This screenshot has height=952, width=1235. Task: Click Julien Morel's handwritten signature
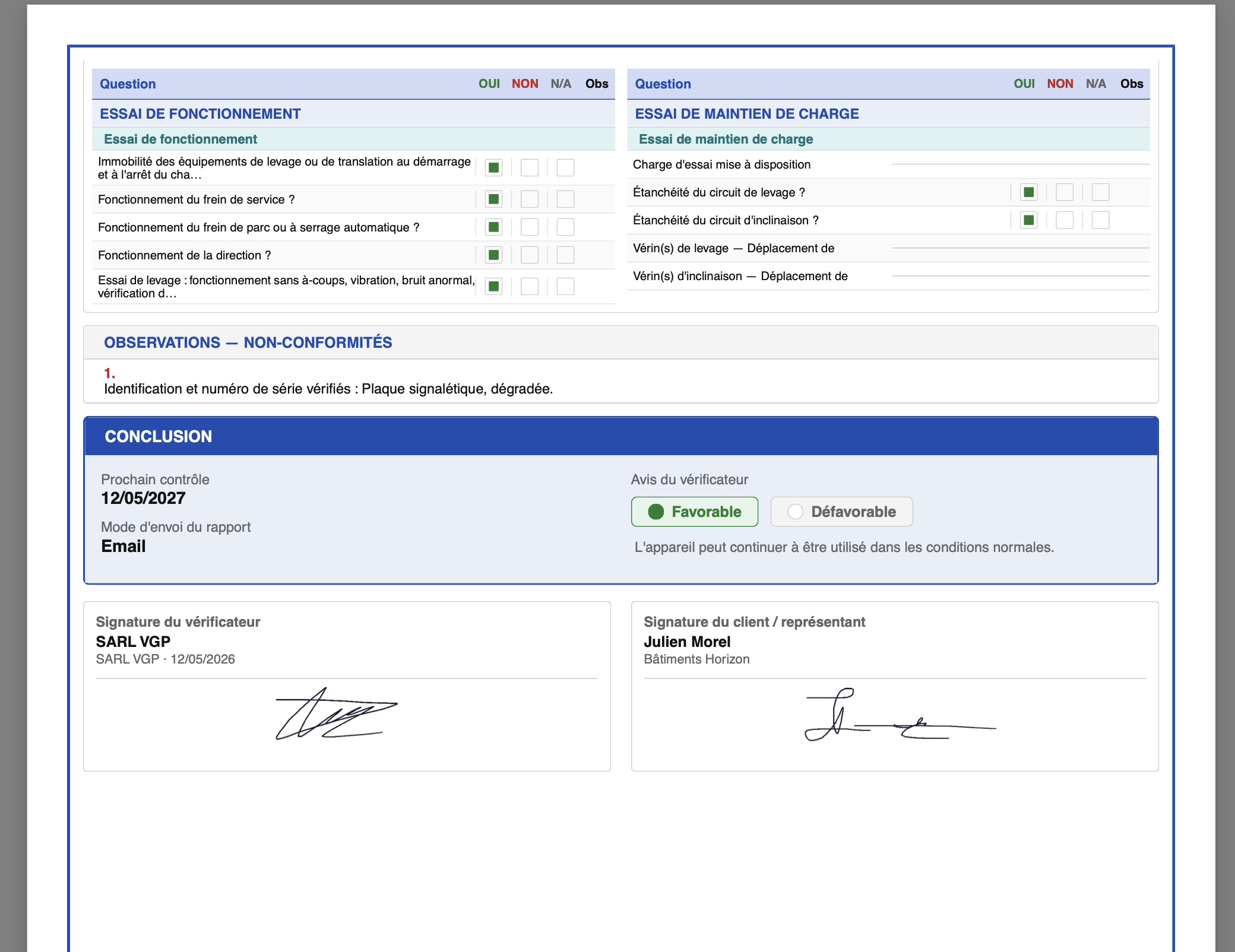[x=900, y=715]
